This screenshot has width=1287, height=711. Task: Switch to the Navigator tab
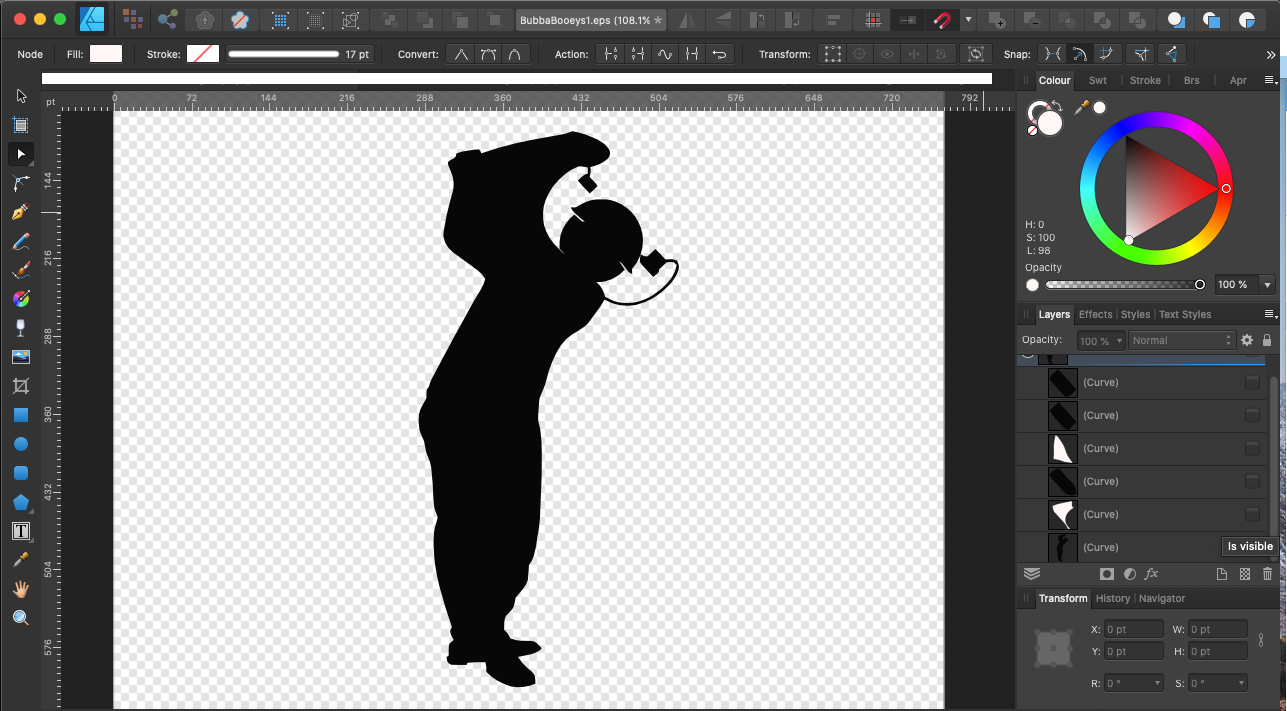[1162, 598]
